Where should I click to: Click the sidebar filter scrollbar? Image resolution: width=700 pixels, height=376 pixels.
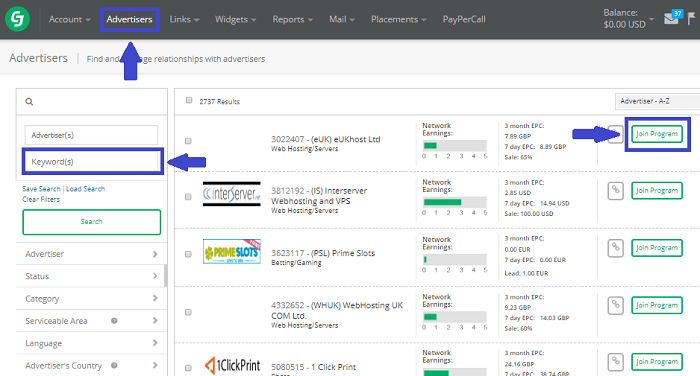click(x=166, y=276)
